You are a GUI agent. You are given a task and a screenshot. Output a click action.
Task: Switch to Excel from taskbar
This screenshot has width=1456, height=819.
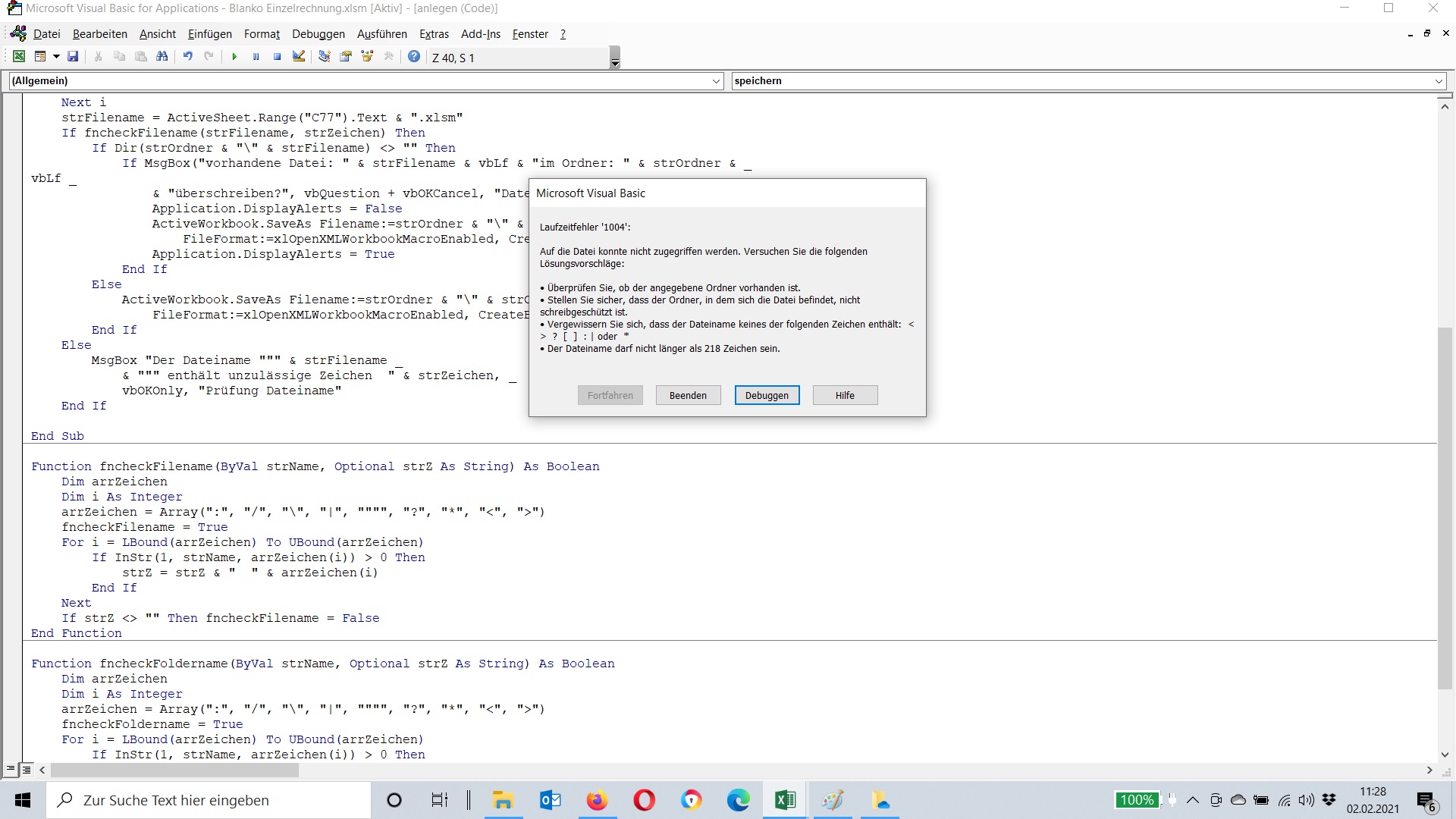[785, 800]
